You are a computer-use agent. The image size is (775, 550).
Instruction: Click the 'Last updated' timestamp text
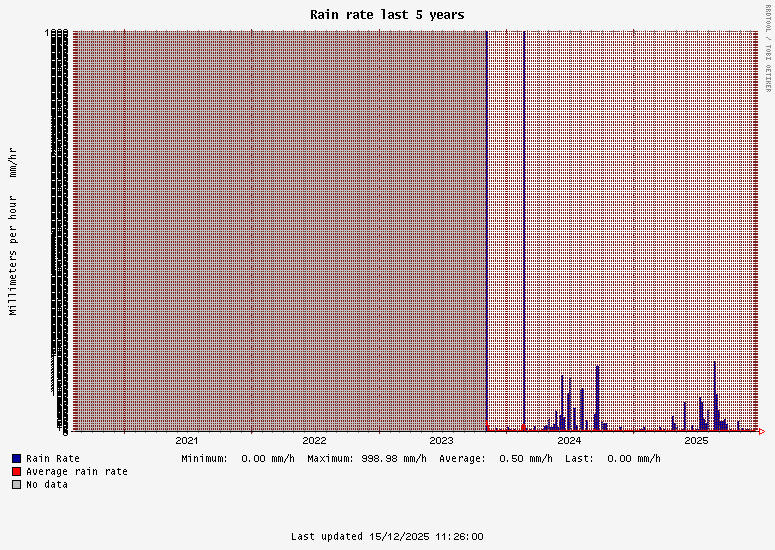coord(387,537)
